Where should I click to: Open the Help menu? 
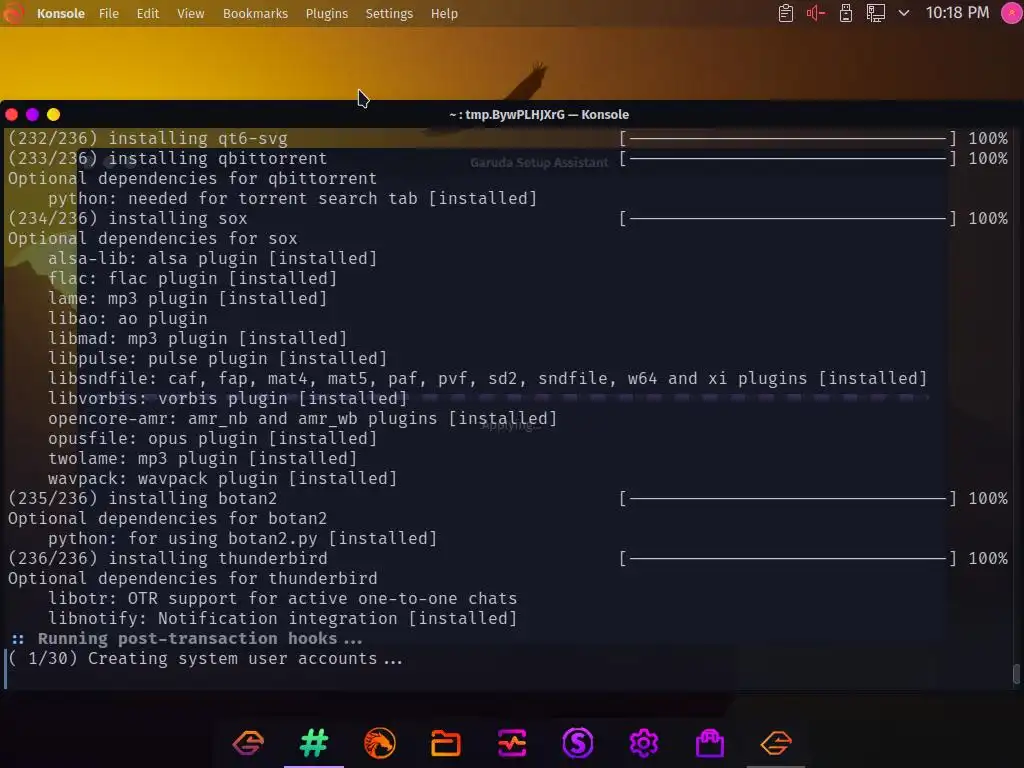pyautogui.click(x=444, y=14)
